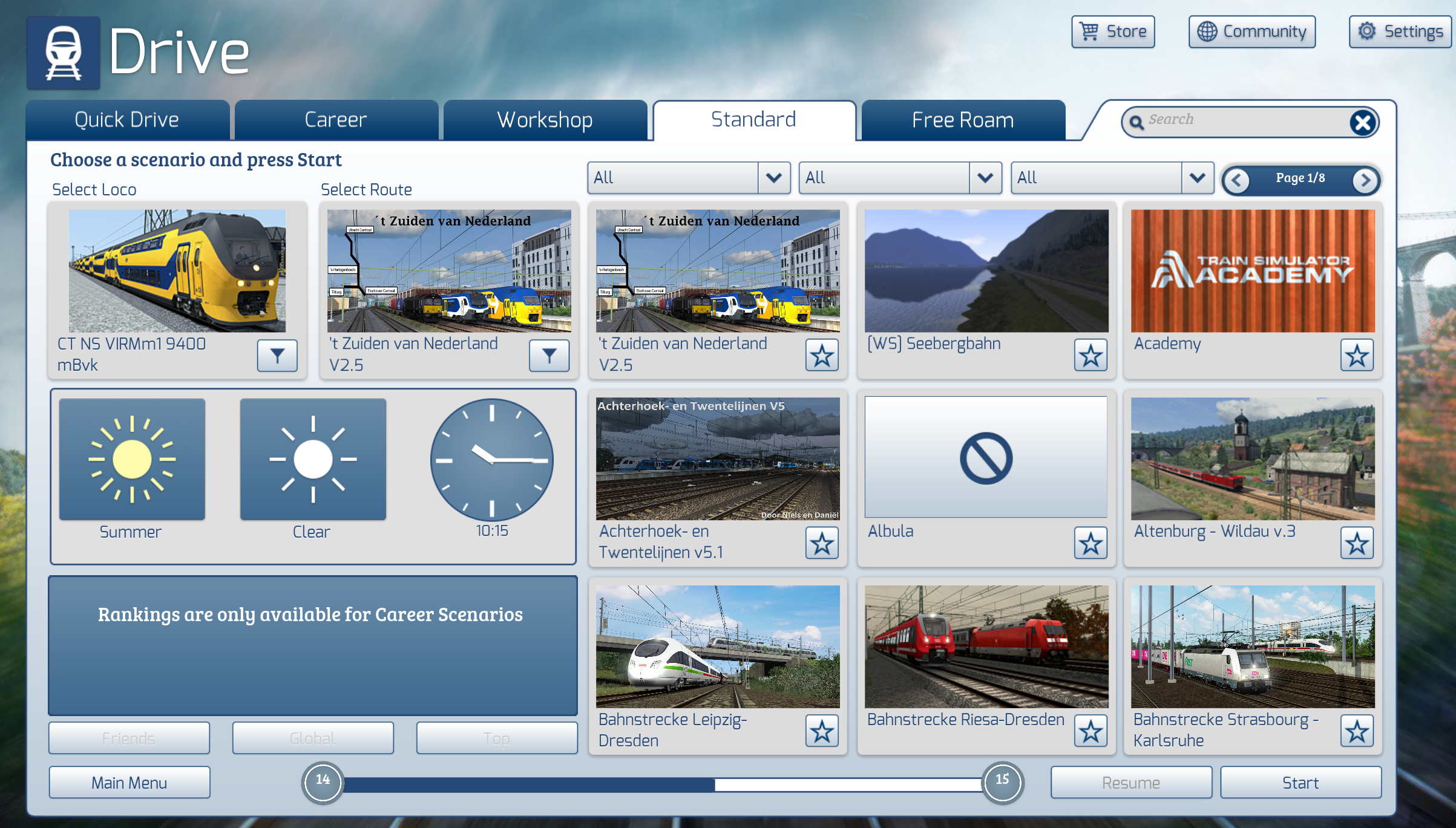1456x828 pixels.
Task: Open the Altenburg - Wildau thumbnail
Action: tap(1253, 458)
